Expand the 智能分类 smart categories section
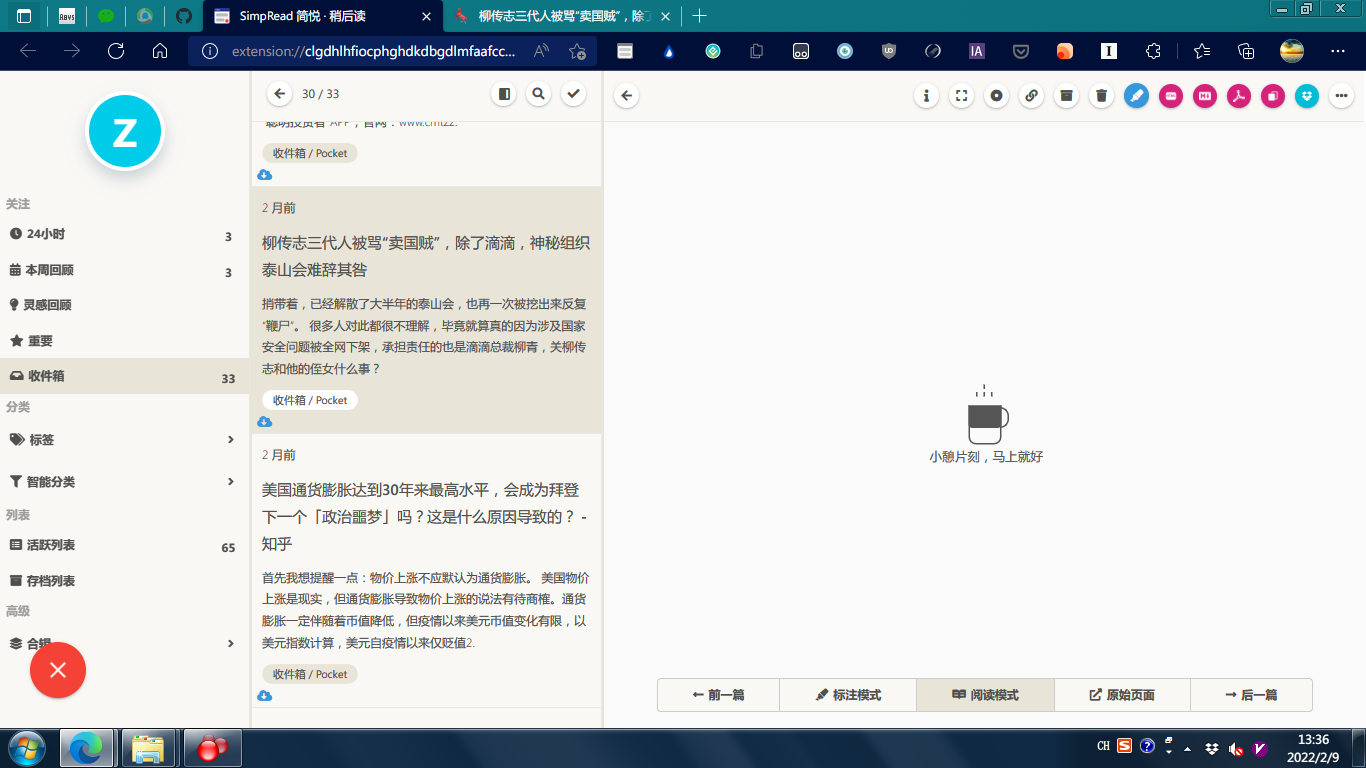The image size is (1366, 768). tap(124, 482)
